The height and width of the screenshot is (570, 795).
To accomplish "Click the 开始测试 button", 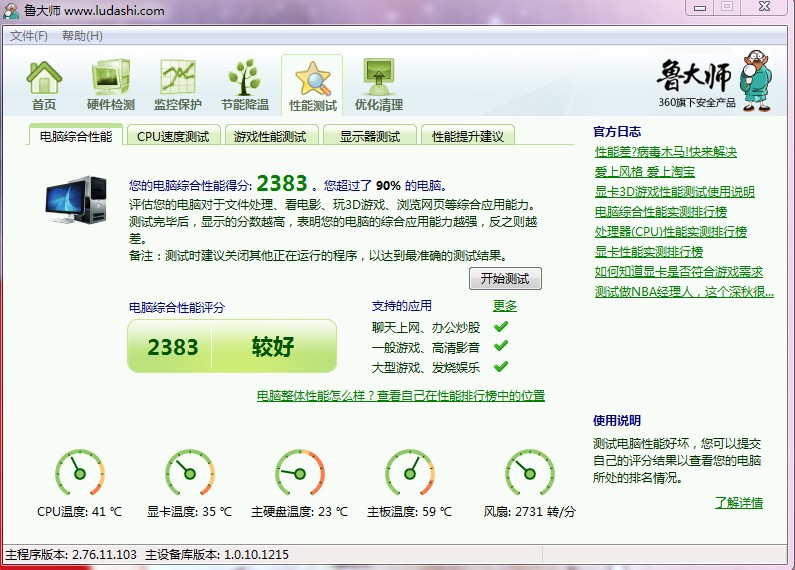I will click(505, 278).
